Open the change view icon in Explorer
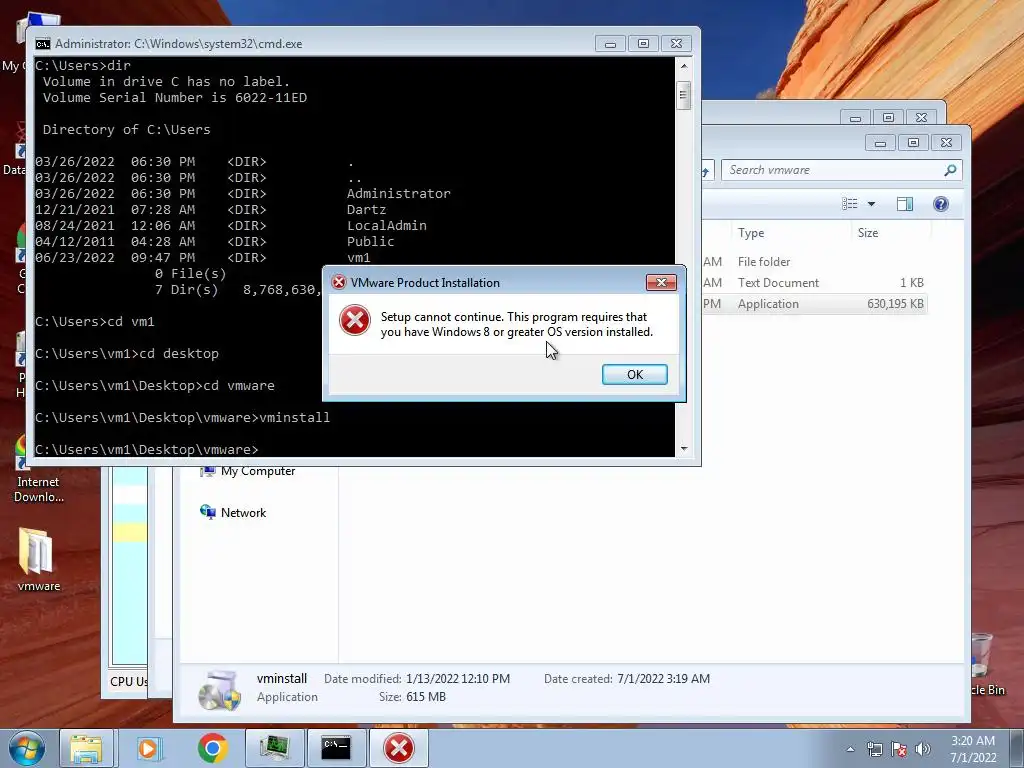This screenshot has width=1024, height=768. [850, 204]
